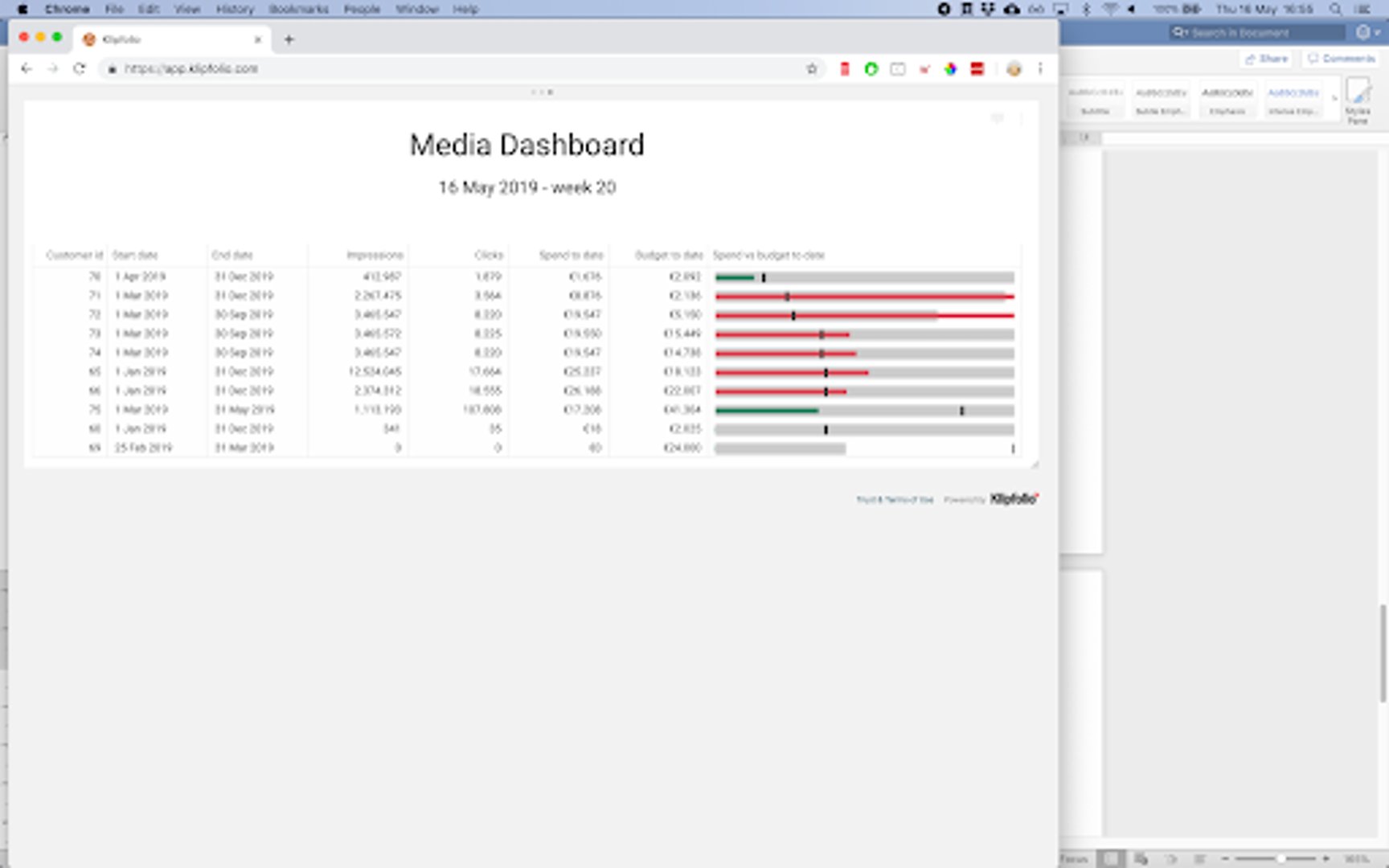The image size is (1389, 868).
Task: Switch Word to Print Layout view
Action: [x=1110, y=859]
